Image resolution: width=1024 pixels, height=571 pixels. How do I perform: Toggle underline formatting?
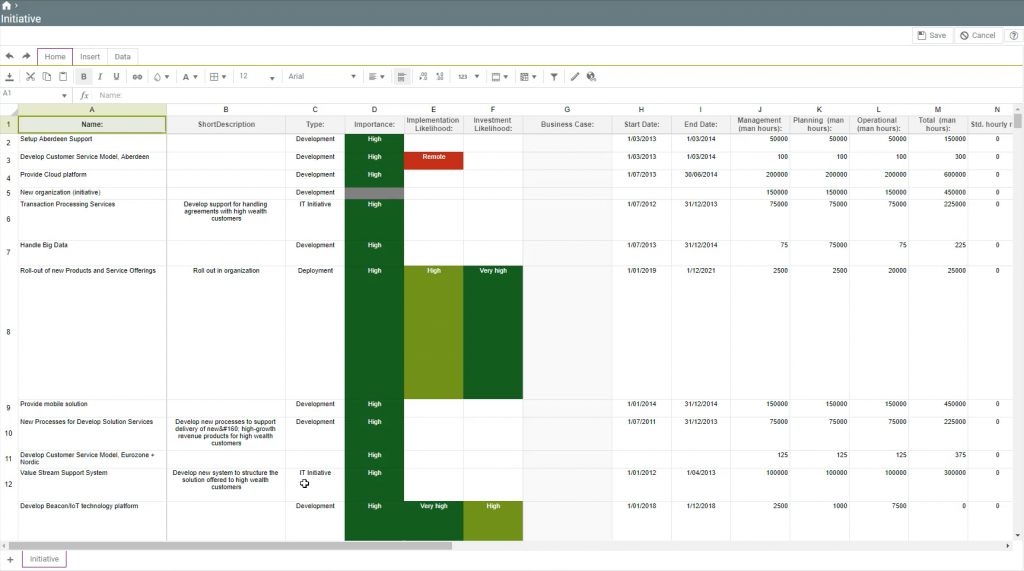pos(116,76)
